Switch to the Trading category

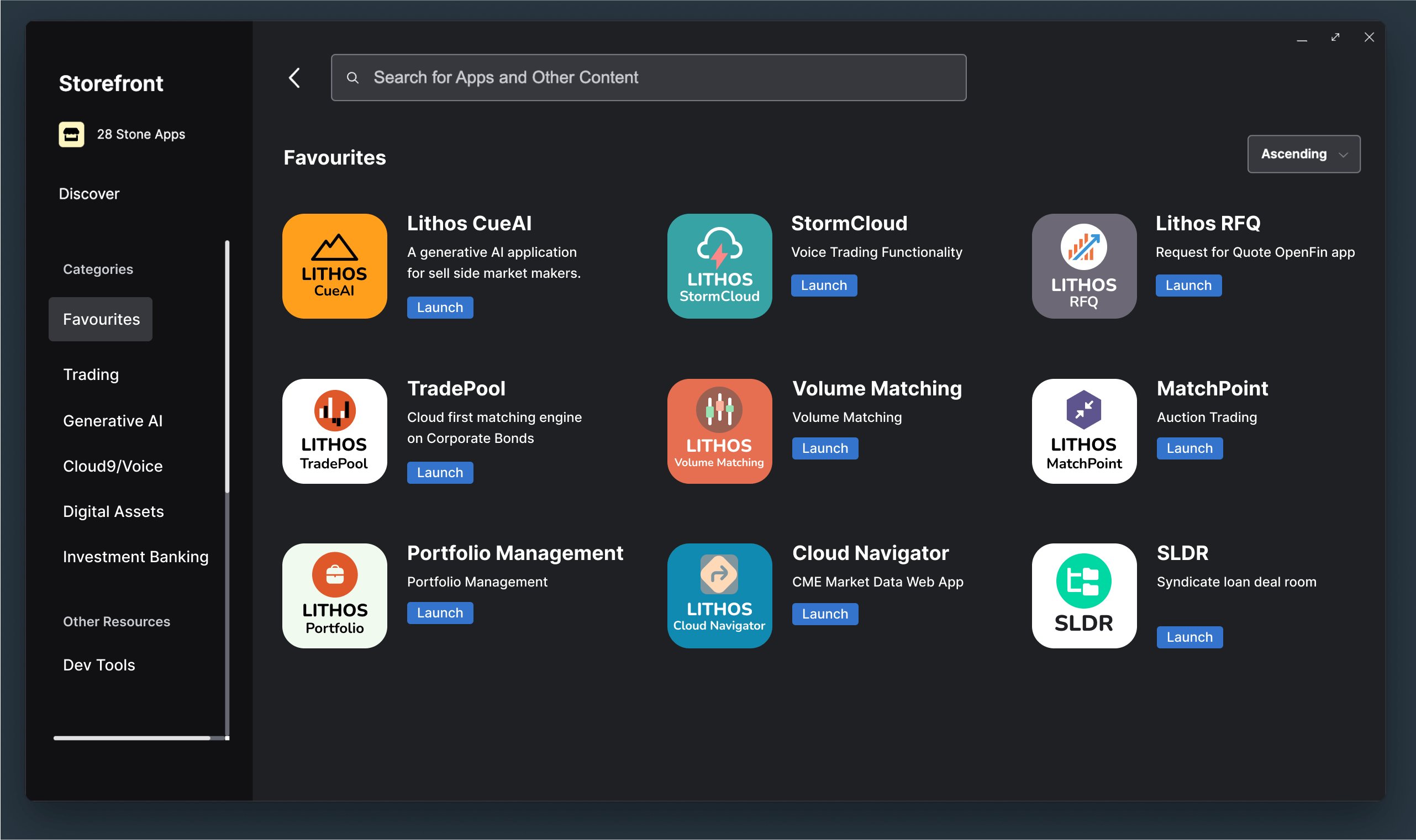tap(91, 374)
